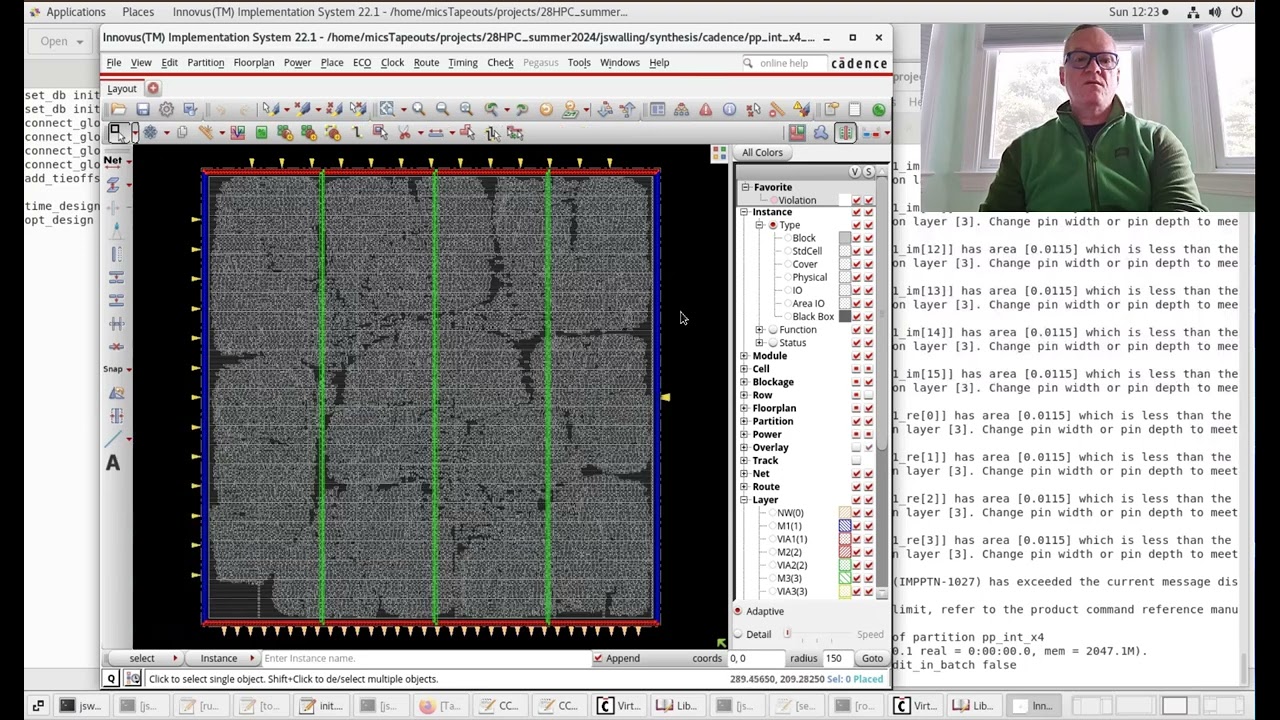Click the orange redraw refresh icon
This screenshot has width=1280, height=720.
pyautogui.click(x=546, y=109)
